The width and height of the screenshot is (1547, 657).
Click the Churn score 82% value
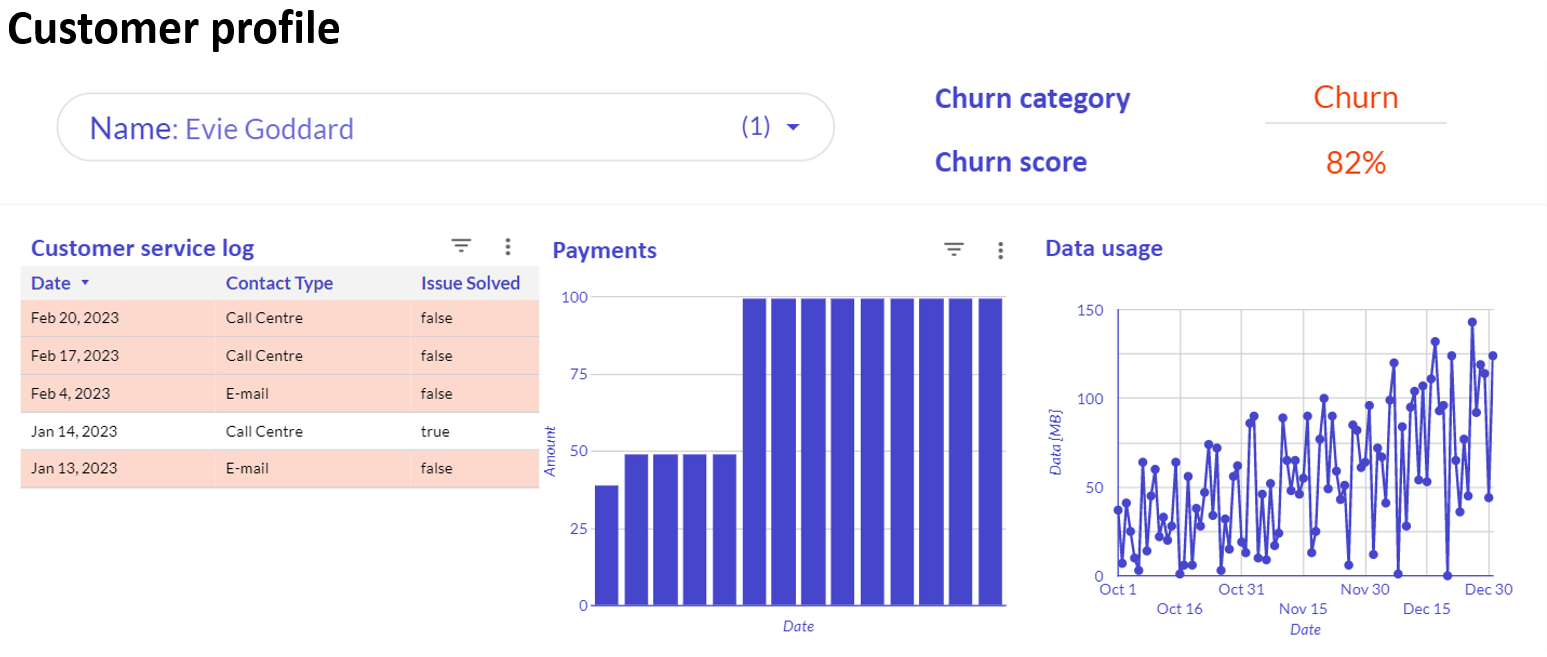click(x=1355, y=162)
